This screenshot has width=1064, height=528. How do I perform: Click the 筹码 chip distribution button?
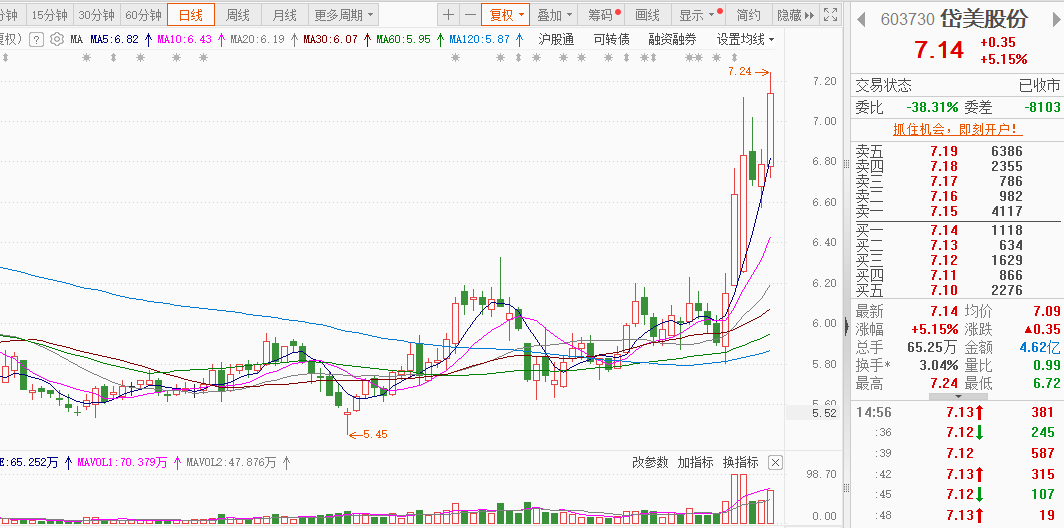(x=603, y=14)
